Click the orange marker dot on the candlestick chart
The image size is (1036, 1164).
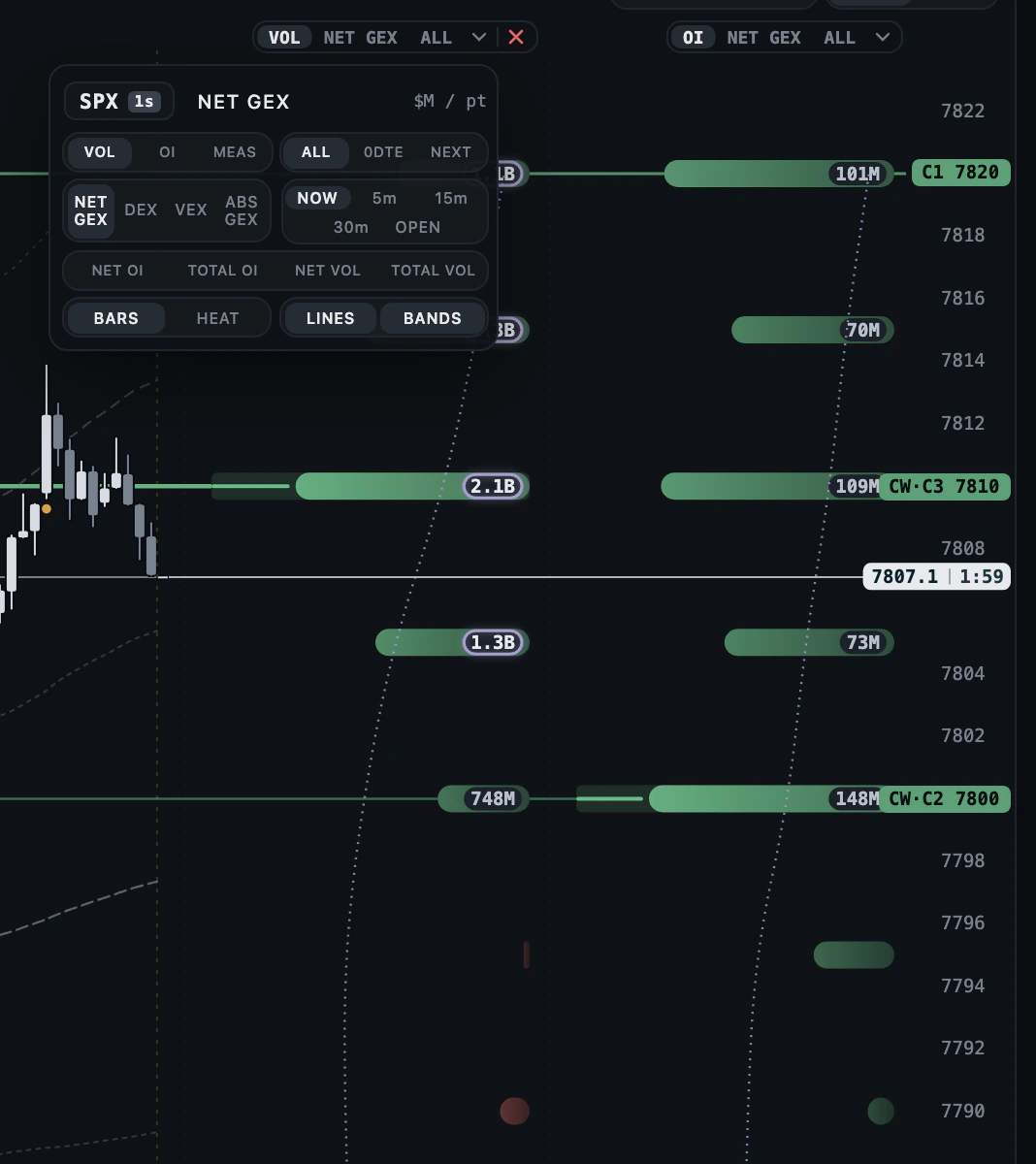(x=46, y=508)
